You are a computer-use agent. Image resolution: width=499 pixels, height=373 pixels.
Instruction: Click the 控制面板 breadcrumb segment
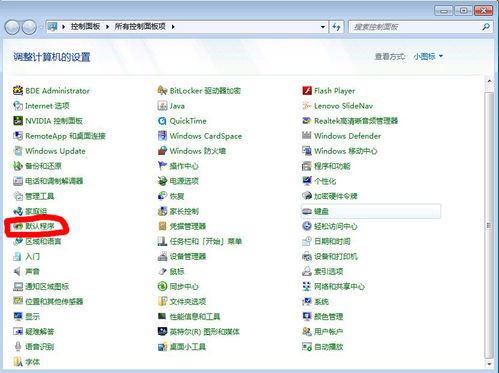point(85,27)
